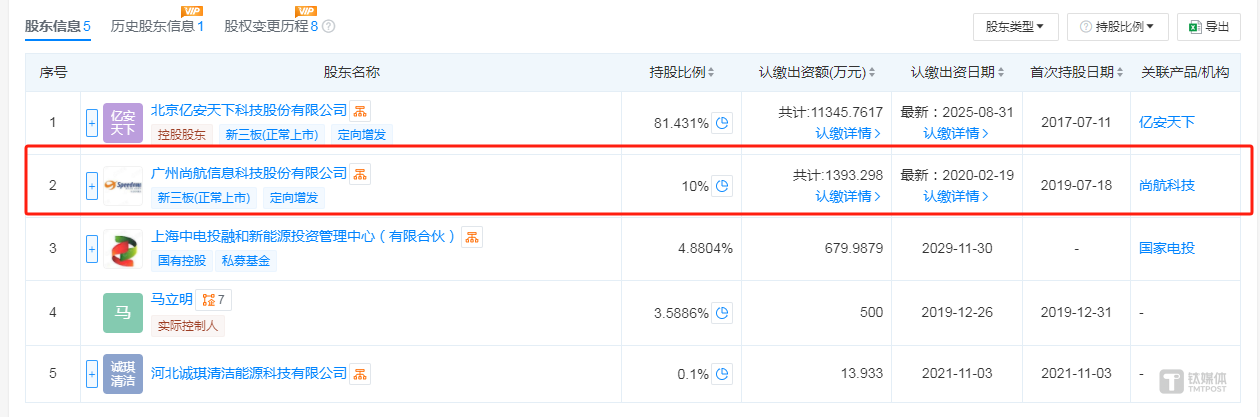Open 北京亿安天下科技股份有限公司 link

pos(249,110)
